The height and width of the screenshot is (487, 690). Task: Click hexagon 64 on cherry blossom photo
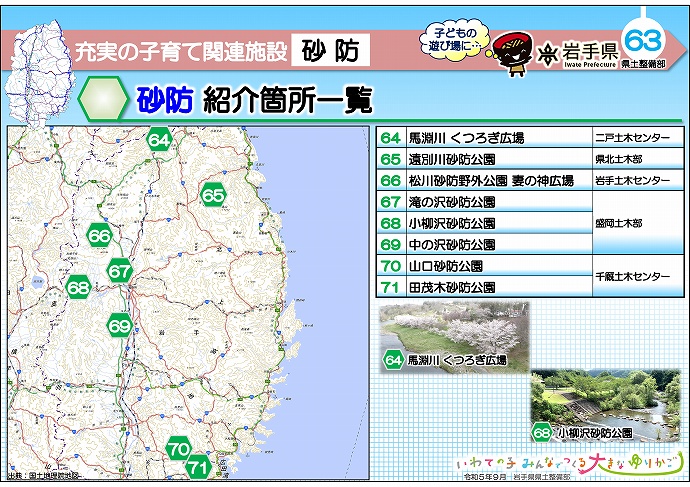click(x=393, y=360)
